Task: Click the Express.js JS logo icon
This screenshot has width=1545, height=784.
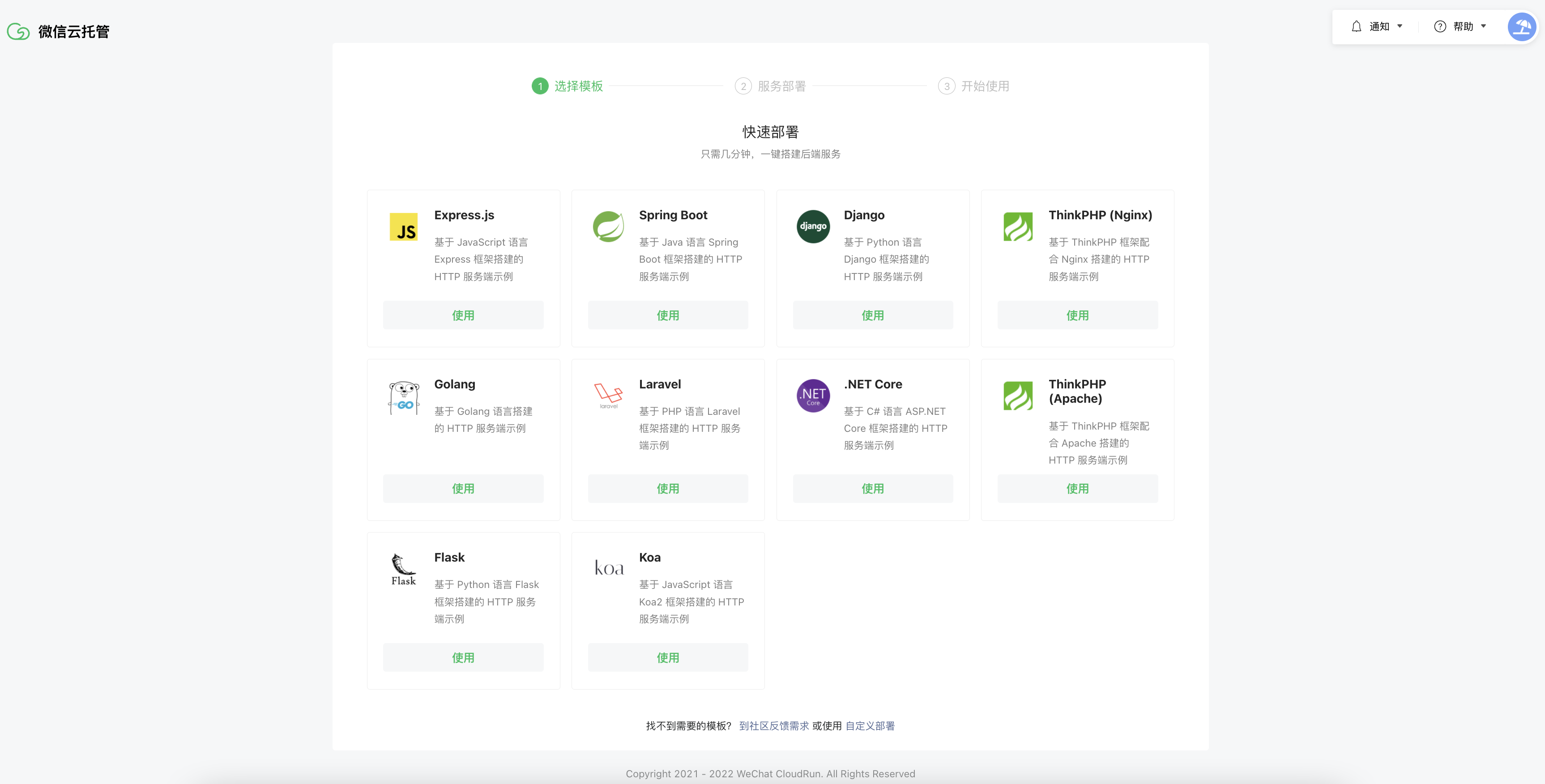Action: (404, 227)
